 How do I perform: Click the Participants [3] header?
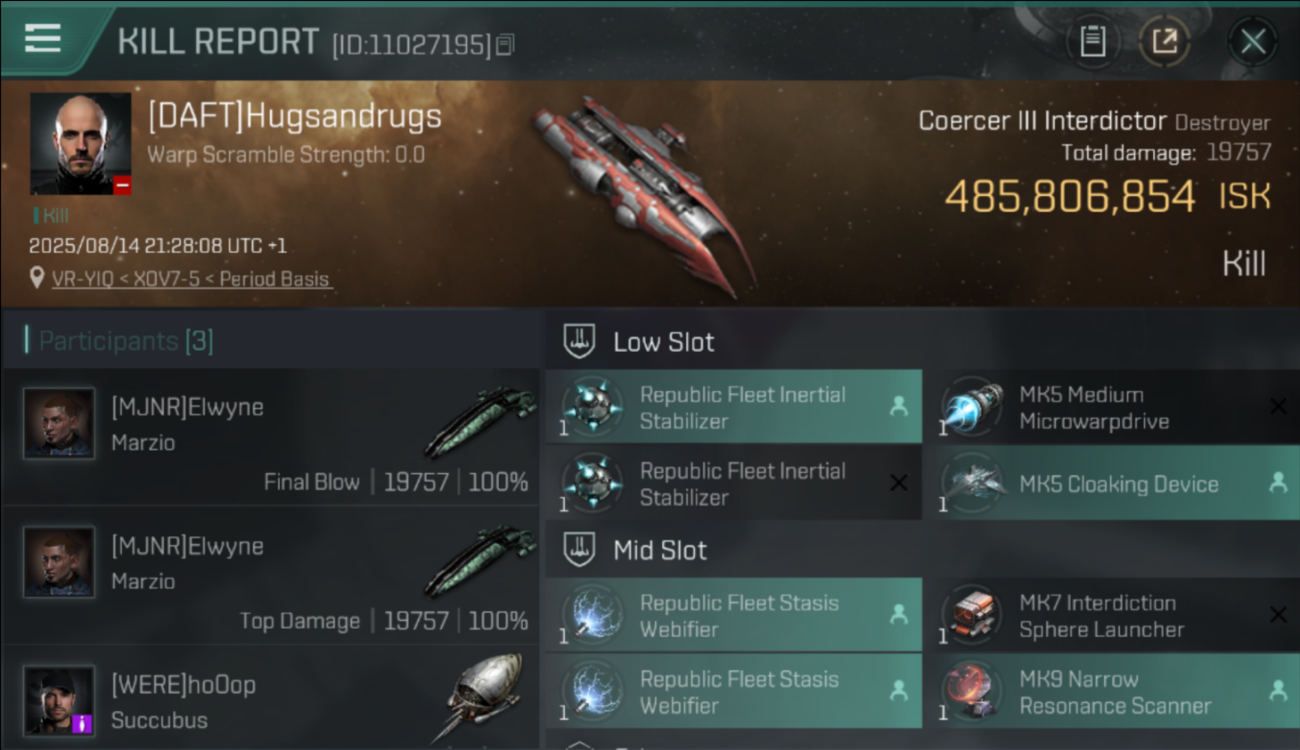click(x=120, y=341)
